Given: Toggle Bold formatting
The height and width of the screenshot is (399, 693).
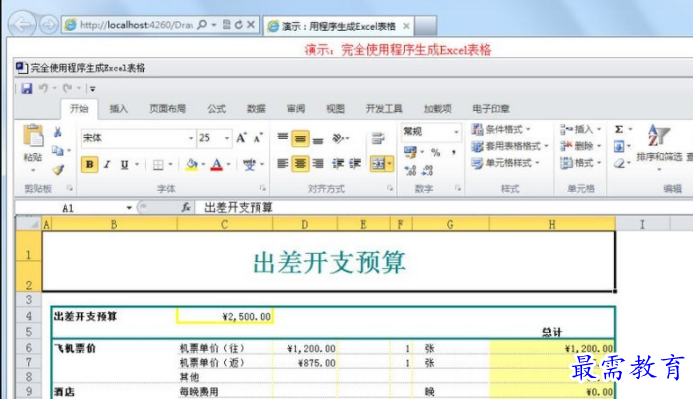Looking at the screenshot, I should (x=89, y=164).
